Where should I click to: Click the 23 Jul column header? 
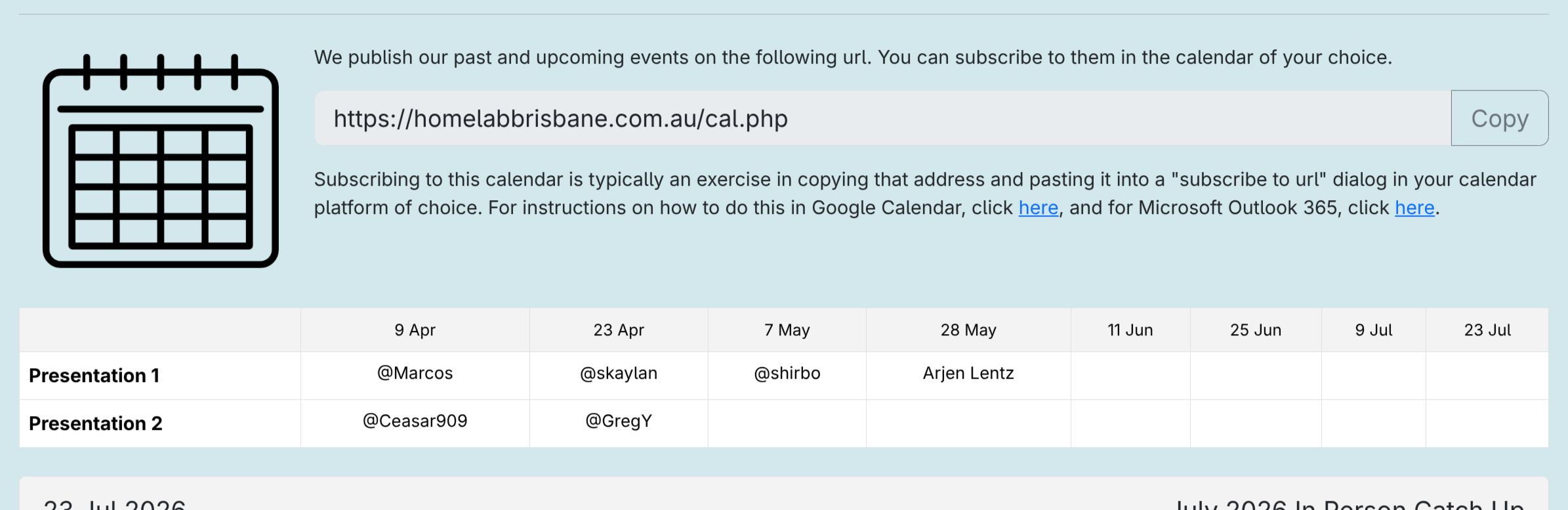click(1487, 330)
